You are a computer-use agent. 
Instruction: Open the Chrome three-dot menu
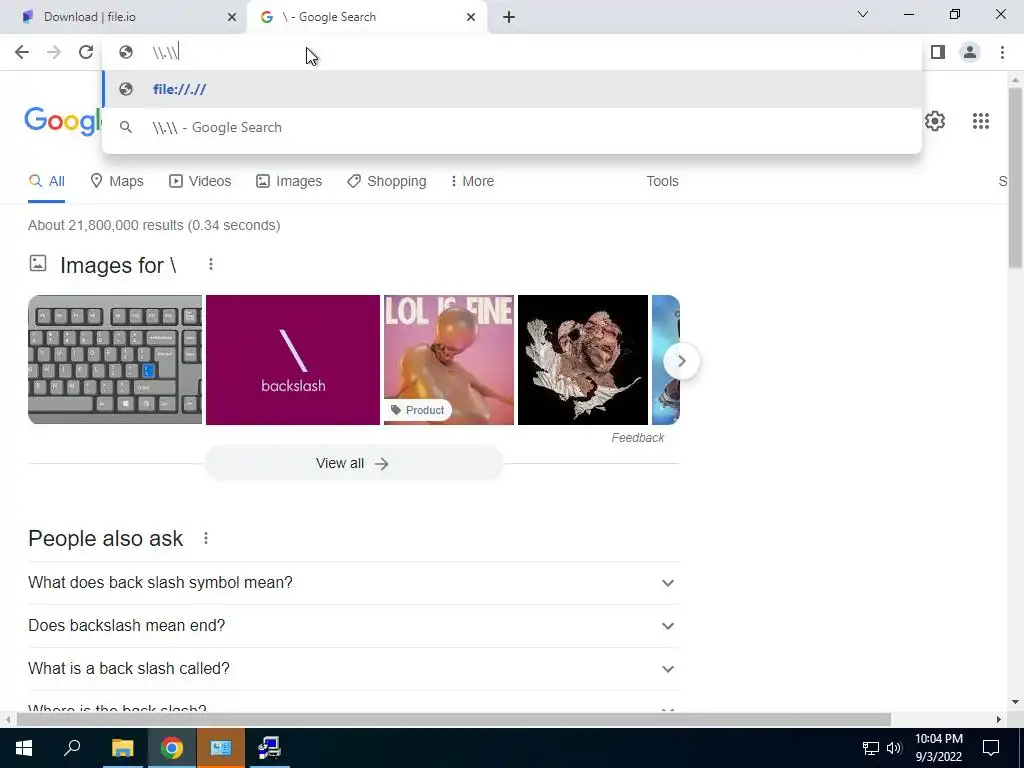click(x=1002, y=52)
